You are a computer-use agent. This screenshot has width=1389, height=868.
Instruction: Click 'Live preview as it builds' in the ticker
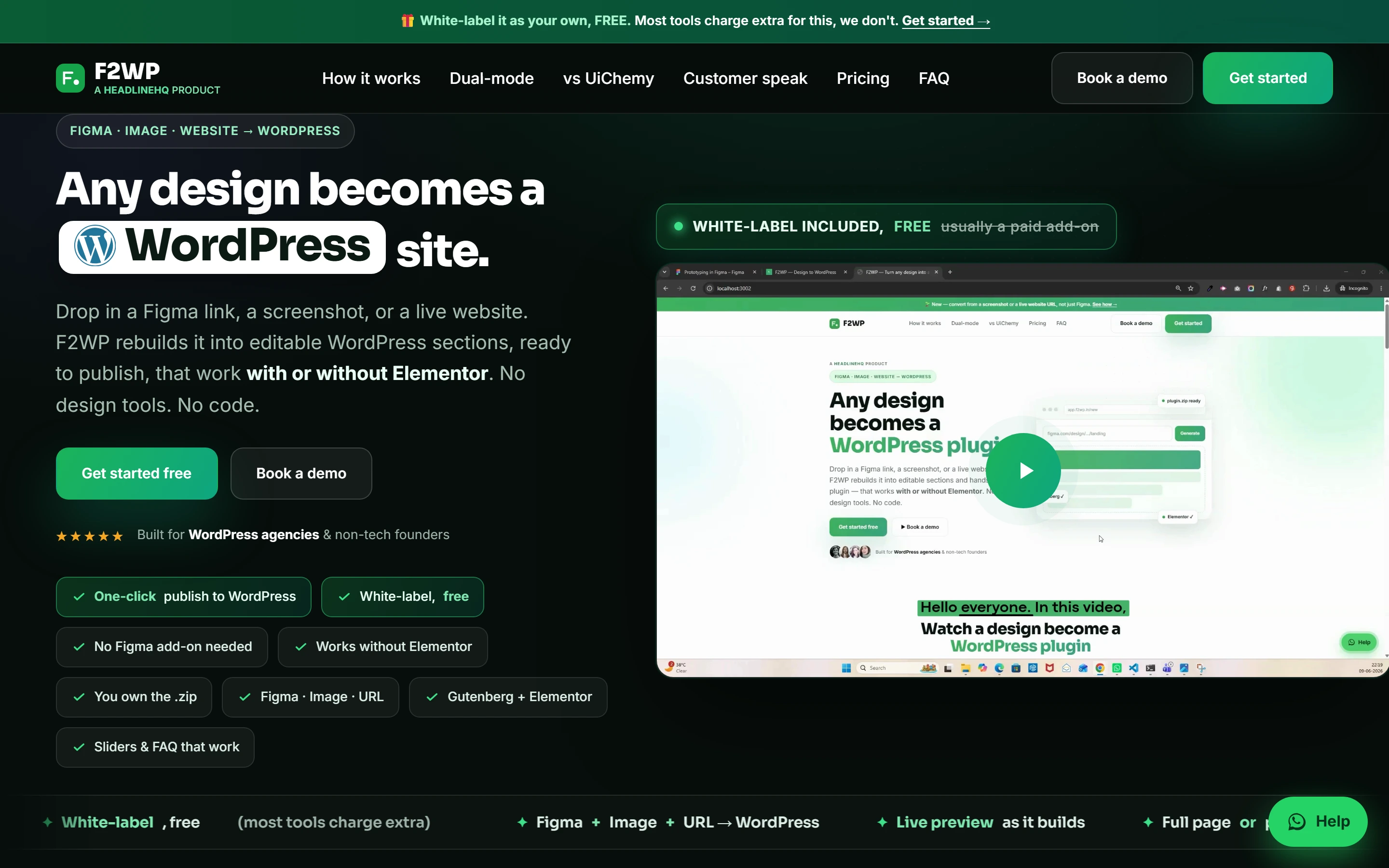[990, 822]
